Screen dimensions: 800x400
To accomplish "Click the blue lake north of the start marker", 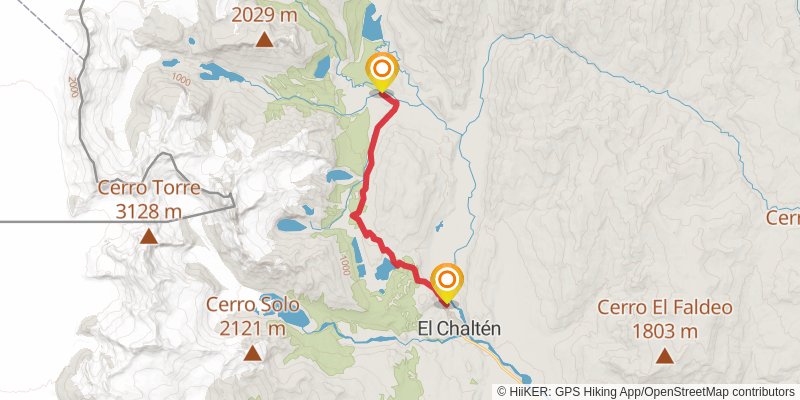I will click(372, 22).
